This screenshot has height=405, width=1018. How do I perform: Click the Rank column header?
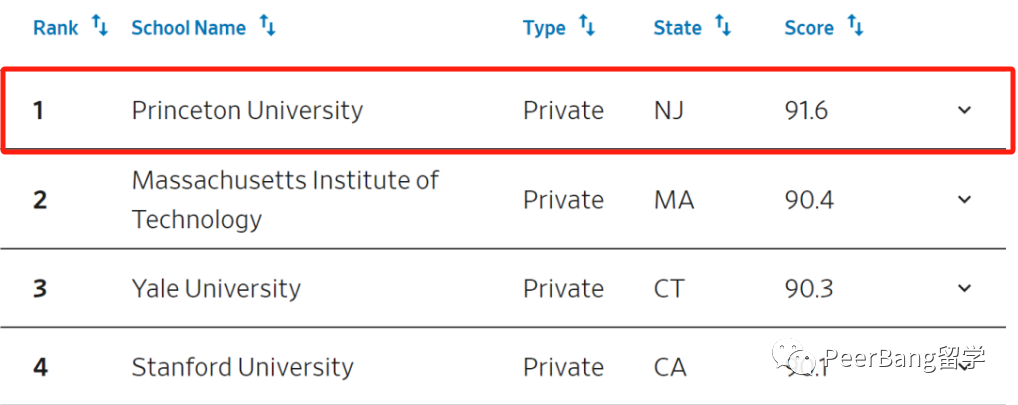[56, 28]
